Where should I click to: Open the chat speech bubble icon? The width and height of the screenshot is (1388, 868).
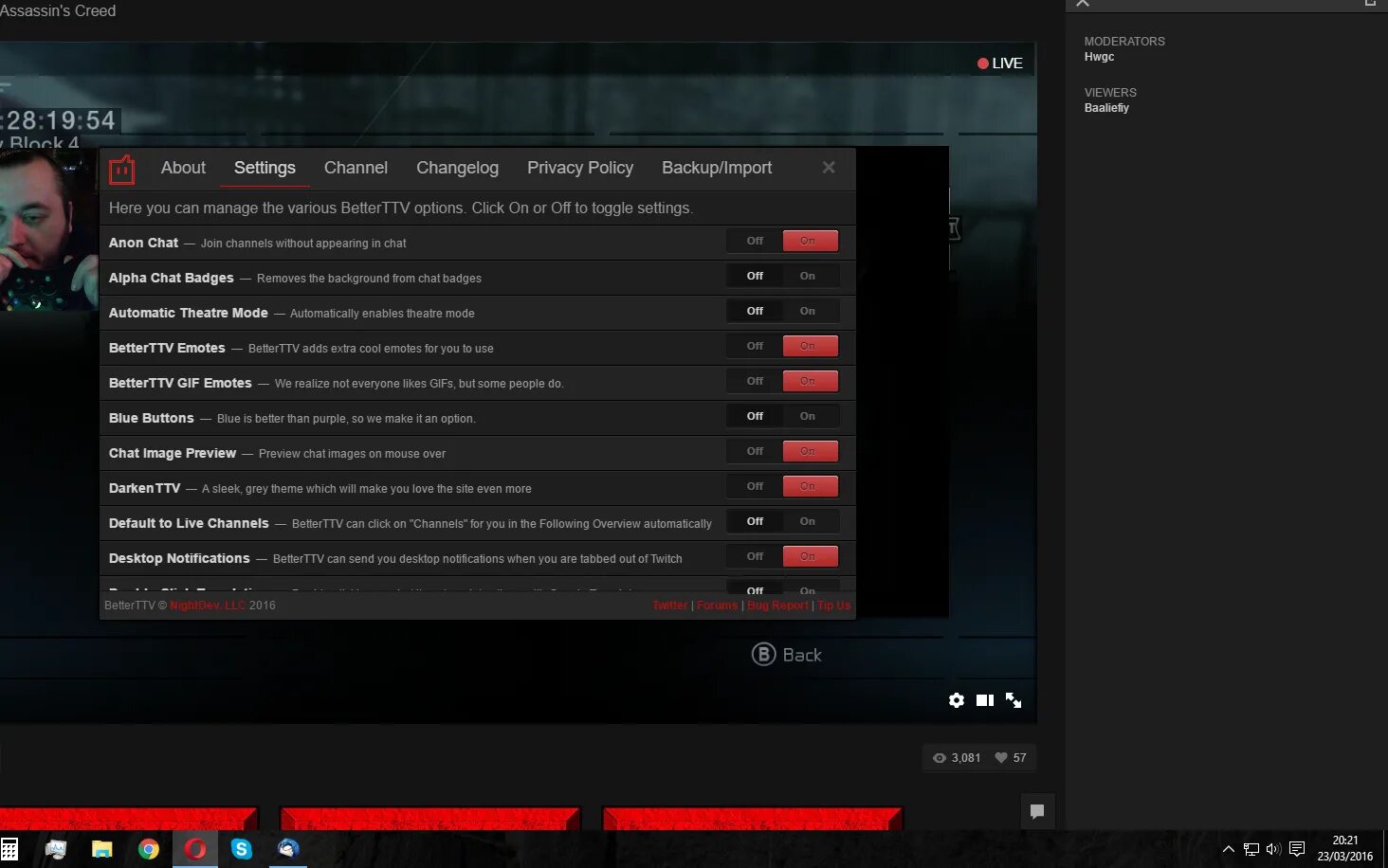(x=1038, y=811)
